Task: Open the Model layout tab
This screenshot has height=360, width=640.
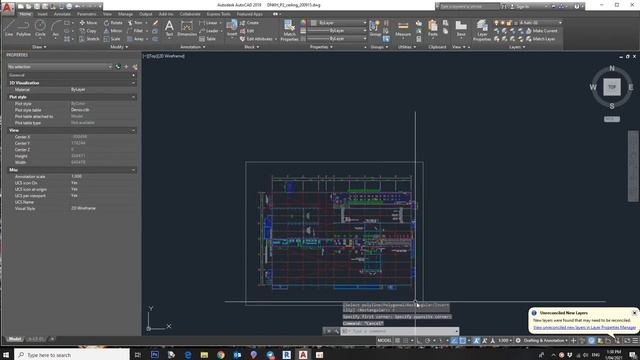Action: pyautogui.click(x=15, y=339)
